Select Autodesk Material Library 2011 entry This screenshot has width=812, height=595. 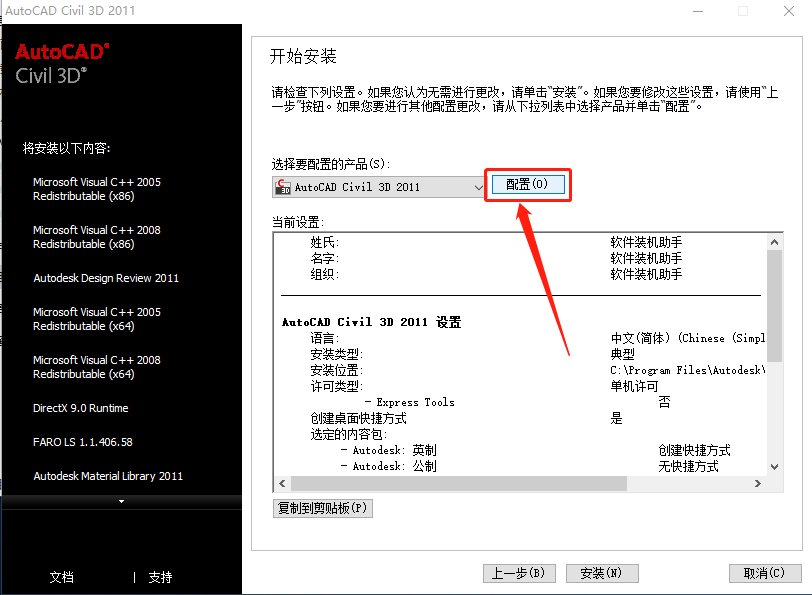coord(108,476)
